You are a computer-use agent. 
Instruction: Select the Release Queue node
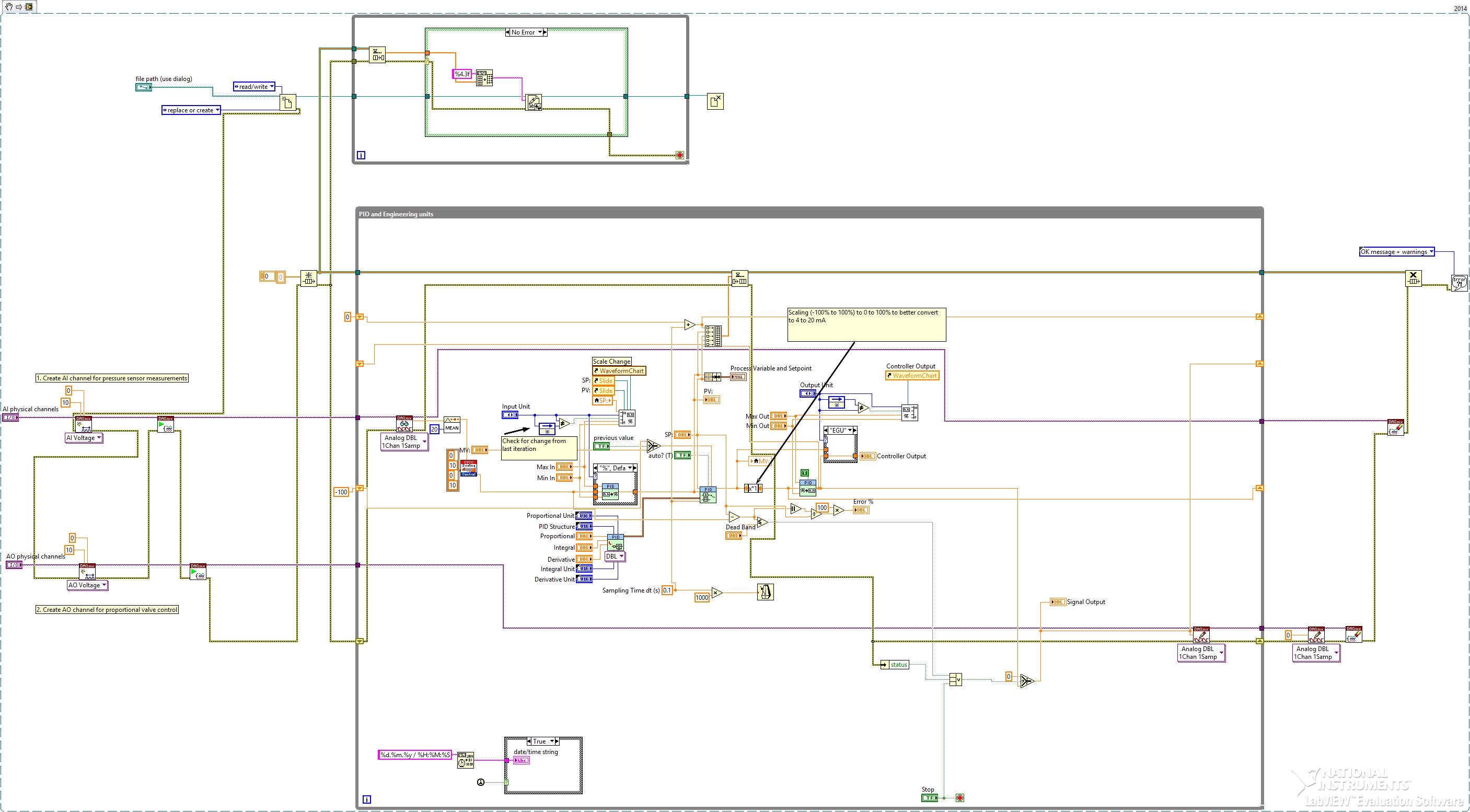point(1413,279)
